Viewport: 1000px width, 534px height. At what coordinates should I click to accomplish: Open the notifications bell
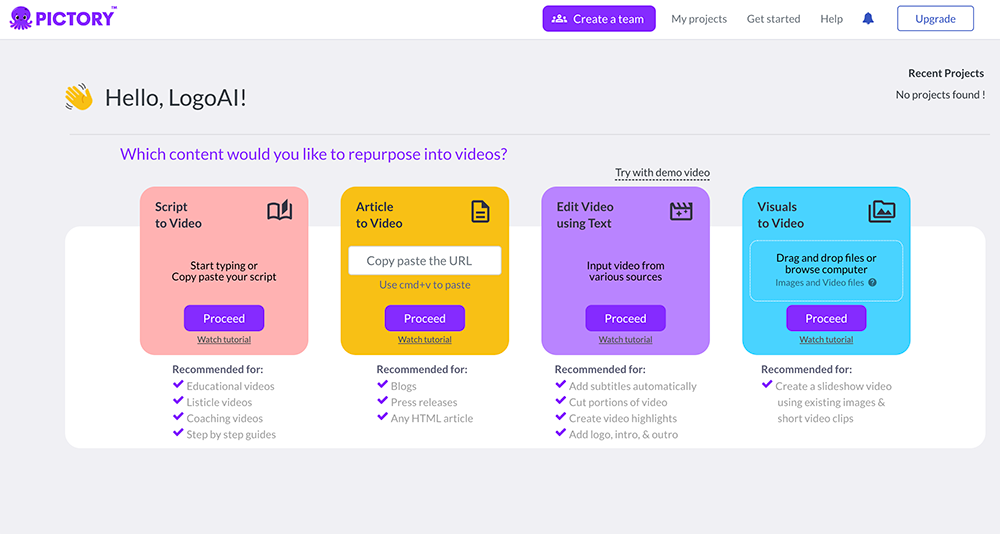point(868,18)
